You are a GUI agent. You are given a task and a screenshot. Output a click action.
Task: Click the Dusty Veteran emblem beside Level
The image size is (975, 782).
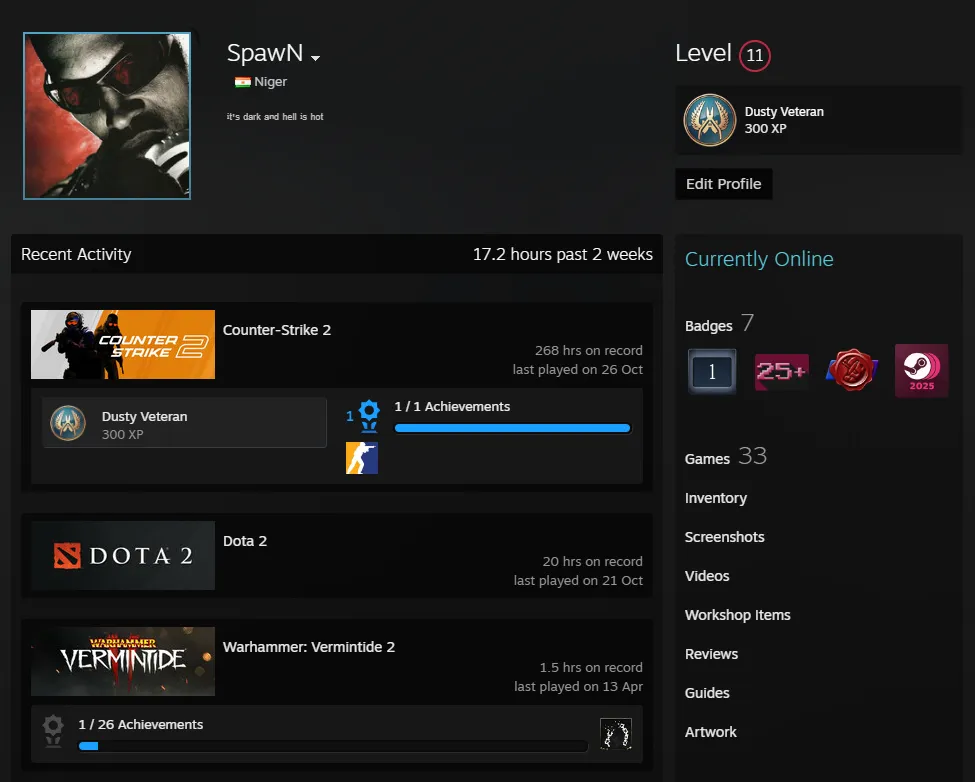709,120
